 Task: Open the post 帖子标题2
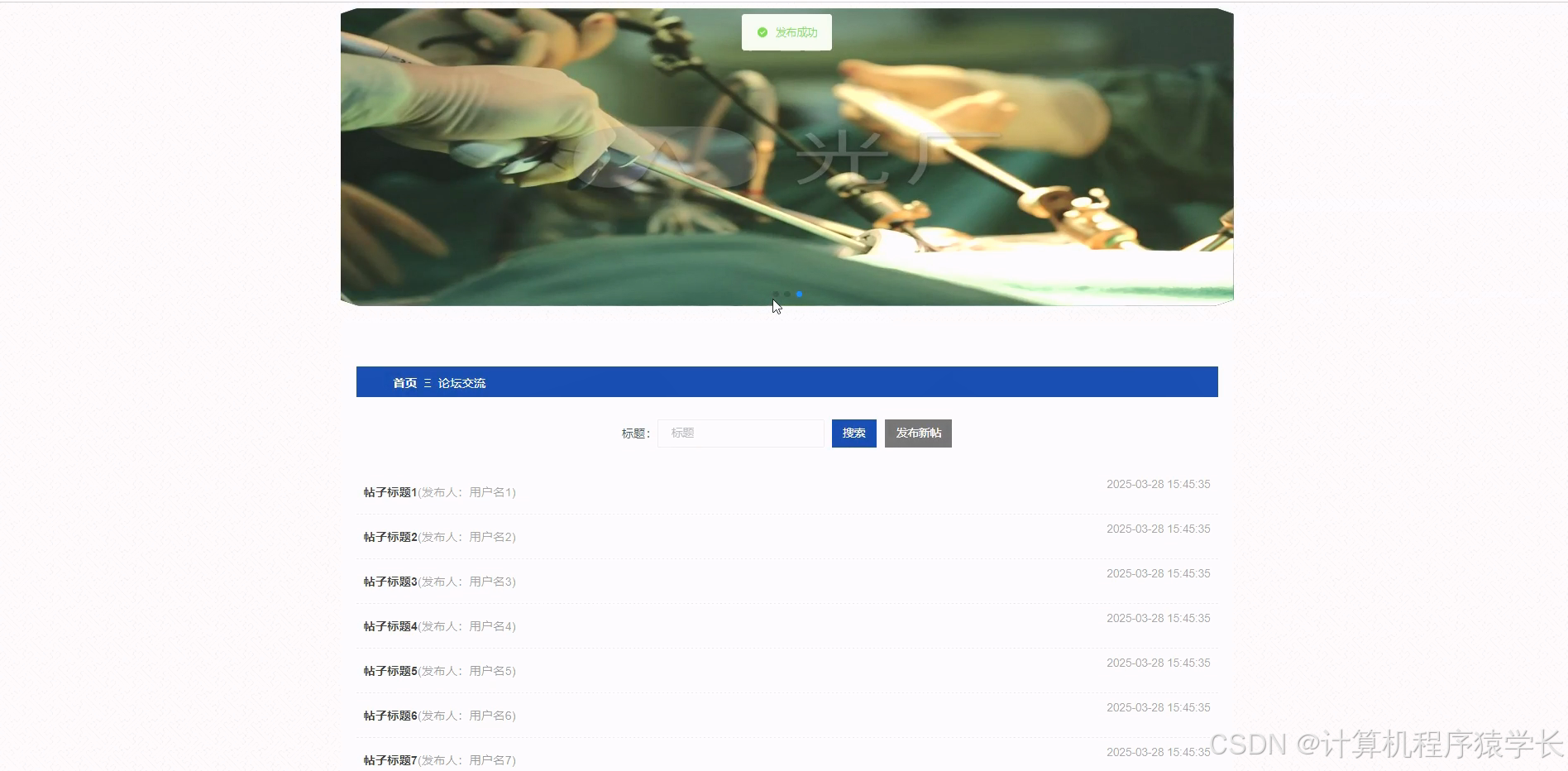(x=390, y=537)
